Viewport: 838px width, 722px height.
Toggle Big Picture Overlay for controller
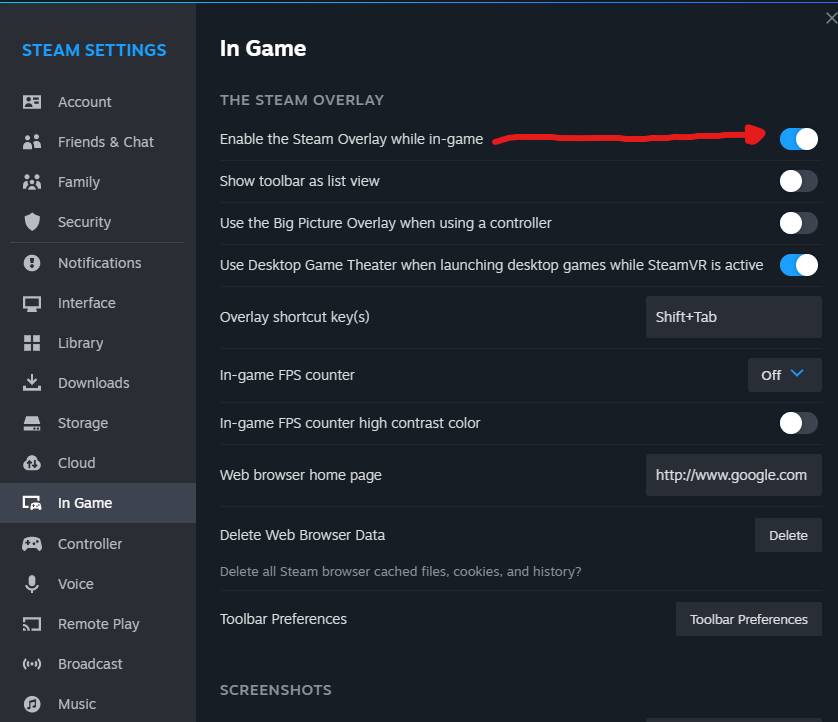pyautogui.click(x=799, y=223)
